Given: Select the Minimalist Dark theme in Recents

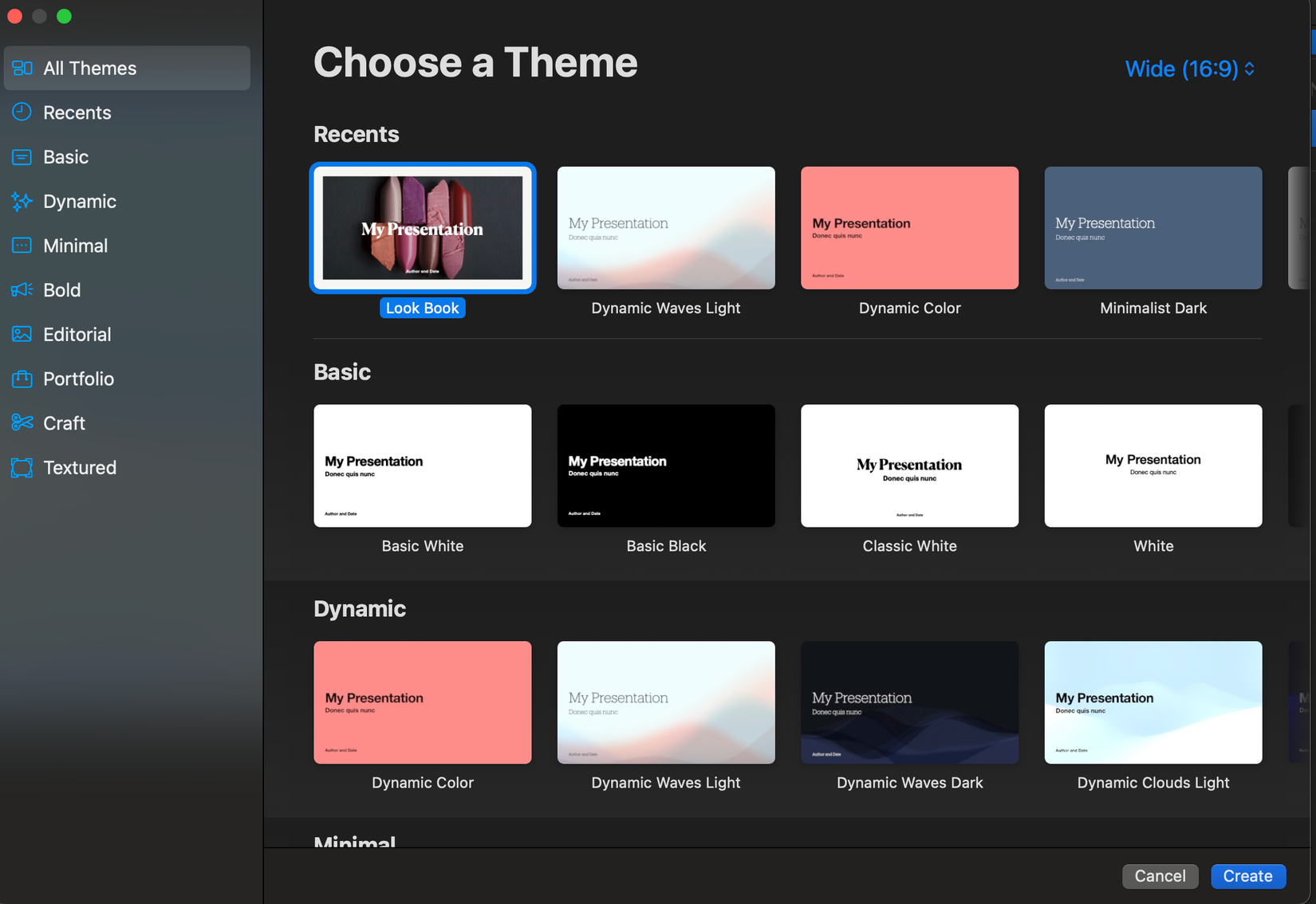Looking at the screenshot, I should 1153,228.
